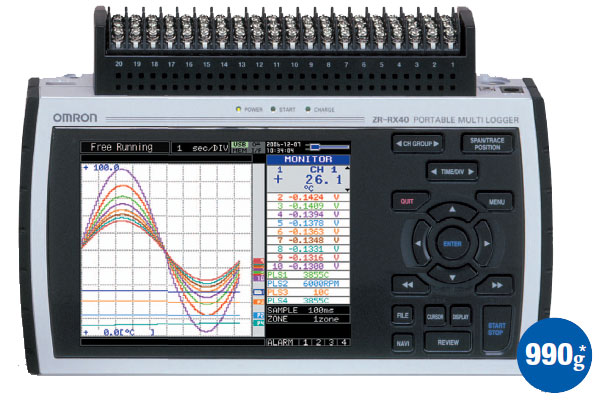This screenshot has height=400, width=600.
Task: Push the DISPLAY key
Action: (x=460, y=316)
